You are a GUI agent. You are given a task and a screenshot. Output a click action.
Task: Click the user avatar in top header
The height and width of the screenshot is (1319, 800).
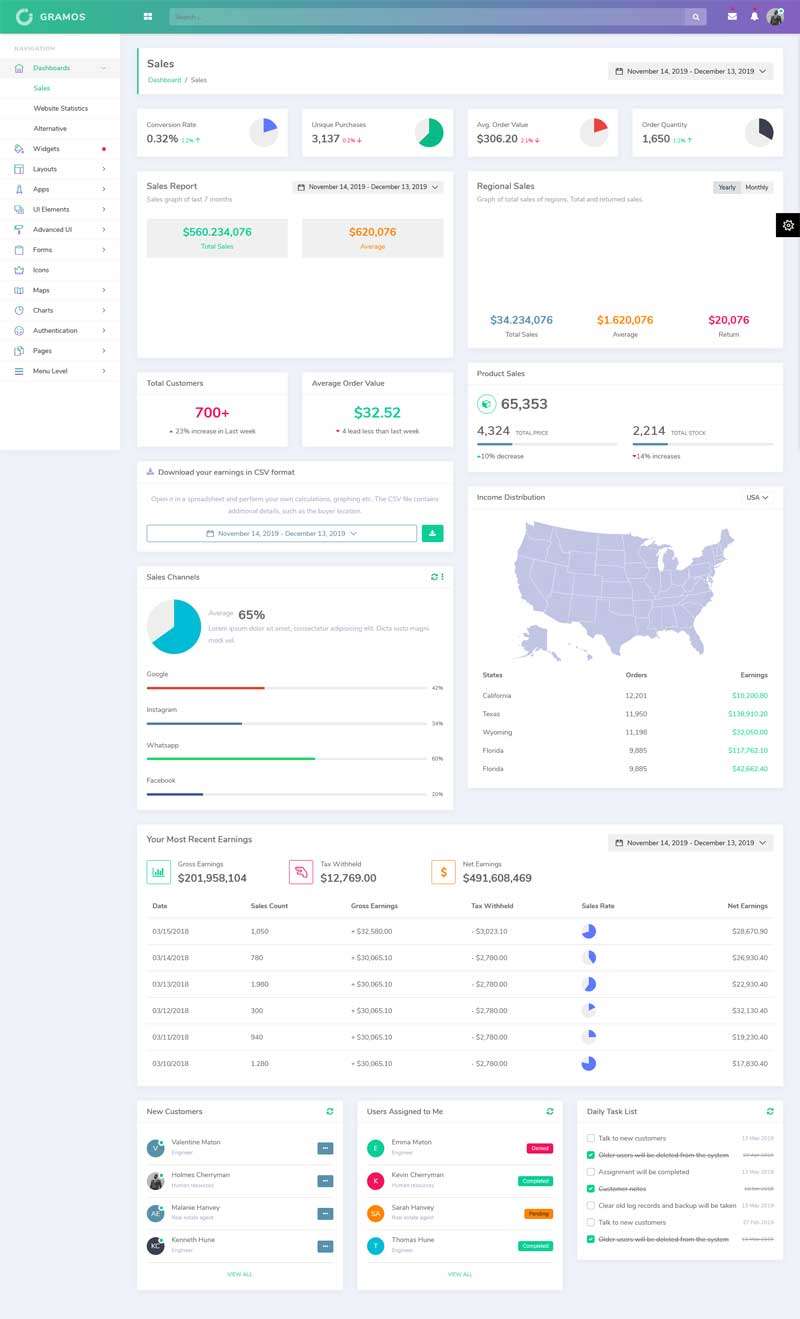click(x=775, y=16)
